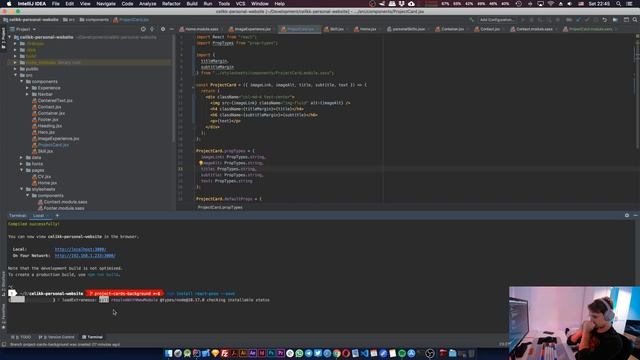Open the Add Configuration dropdown
This screenshot has width=640, height=360.
point(496,20)
